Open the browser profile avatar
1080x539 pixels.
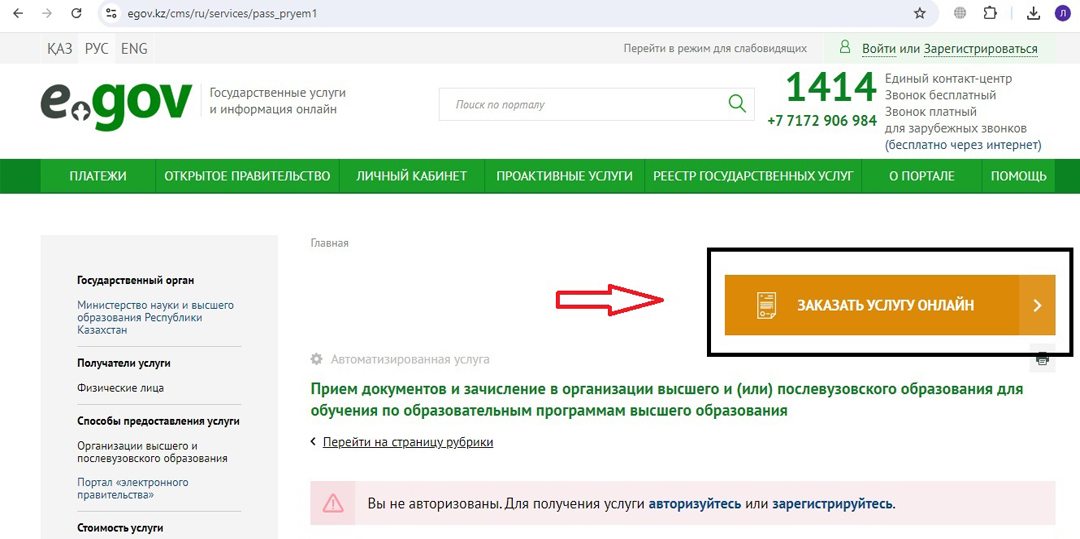click(1061, 13)
